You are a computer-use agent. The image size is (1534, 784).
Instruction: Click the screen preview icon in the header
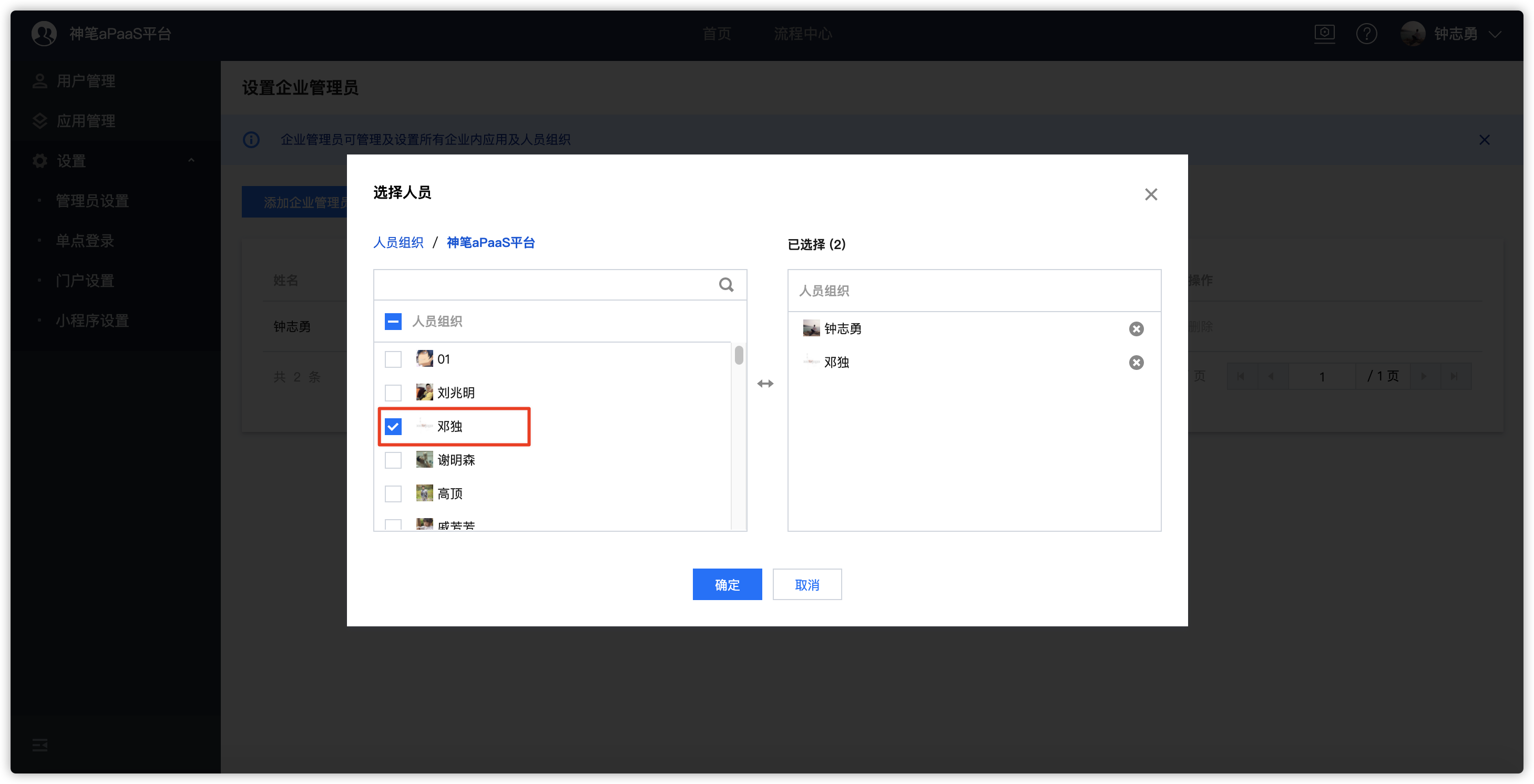coord(1324,33)
